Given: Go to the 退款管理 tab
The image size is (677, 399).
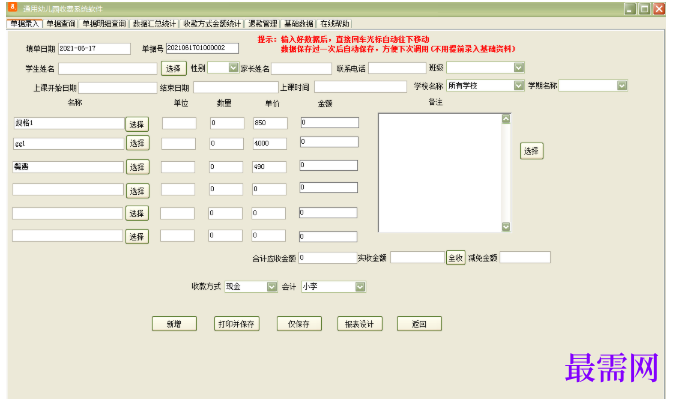Looking at the screenshot, I should click(263, 24).
